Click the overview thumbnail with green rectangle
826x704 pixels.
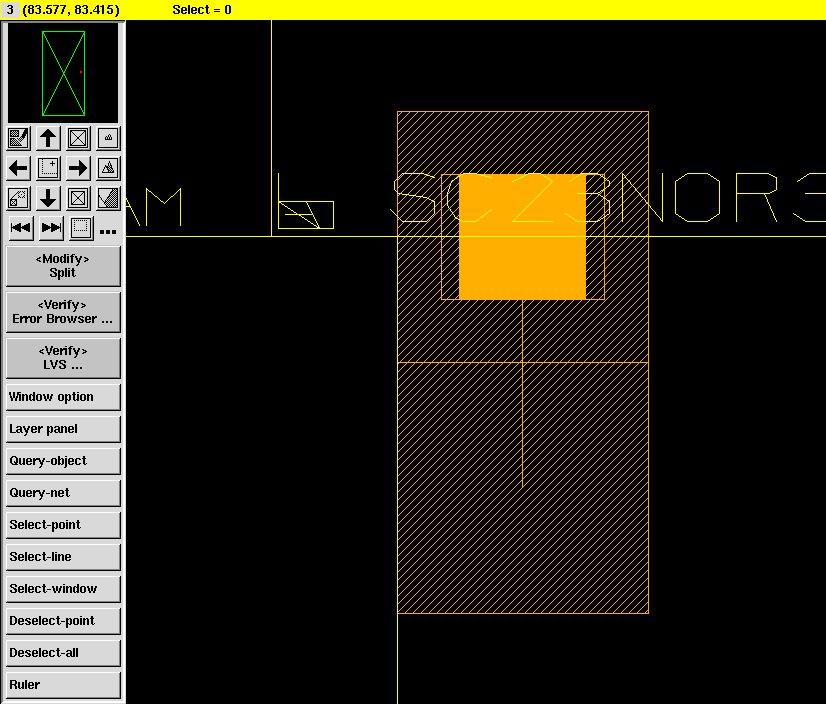point(63,73)
